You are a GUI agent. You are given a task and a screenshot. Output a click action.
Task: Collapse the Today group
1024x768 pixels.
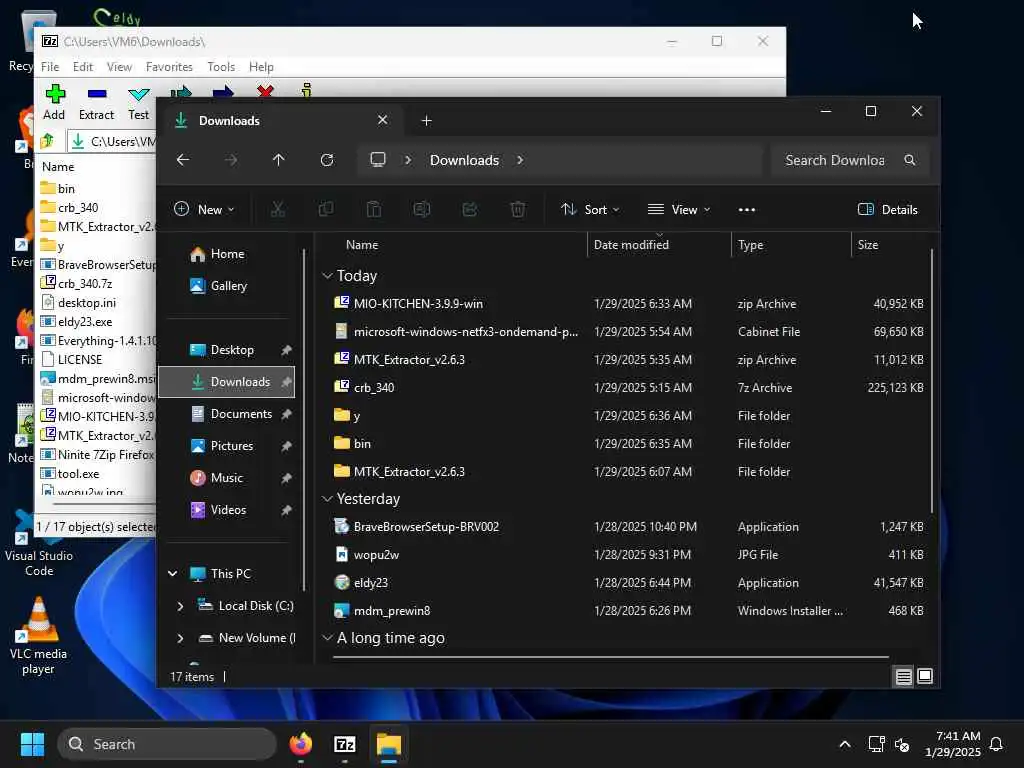(327, 276)
